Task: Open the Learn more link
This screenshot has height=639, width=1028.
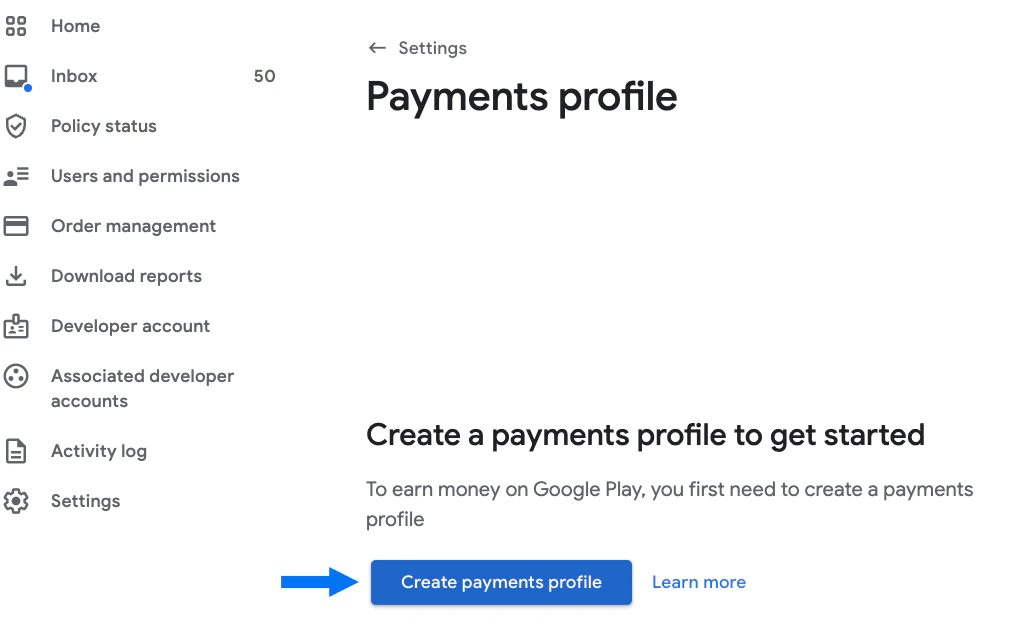Action: (x=698, y=582)
